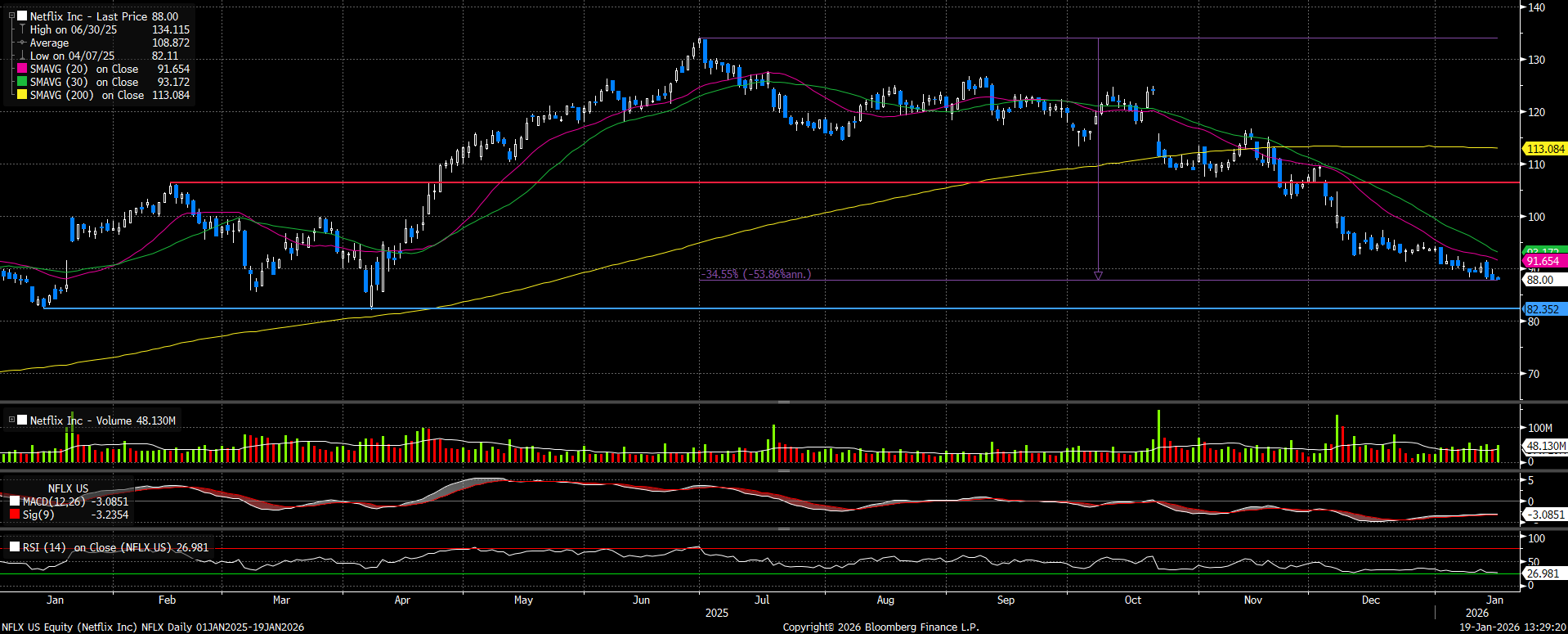Click the red Sig(9) legend swatch
The width and height of the screenshot is (1568, 634).
15,515
